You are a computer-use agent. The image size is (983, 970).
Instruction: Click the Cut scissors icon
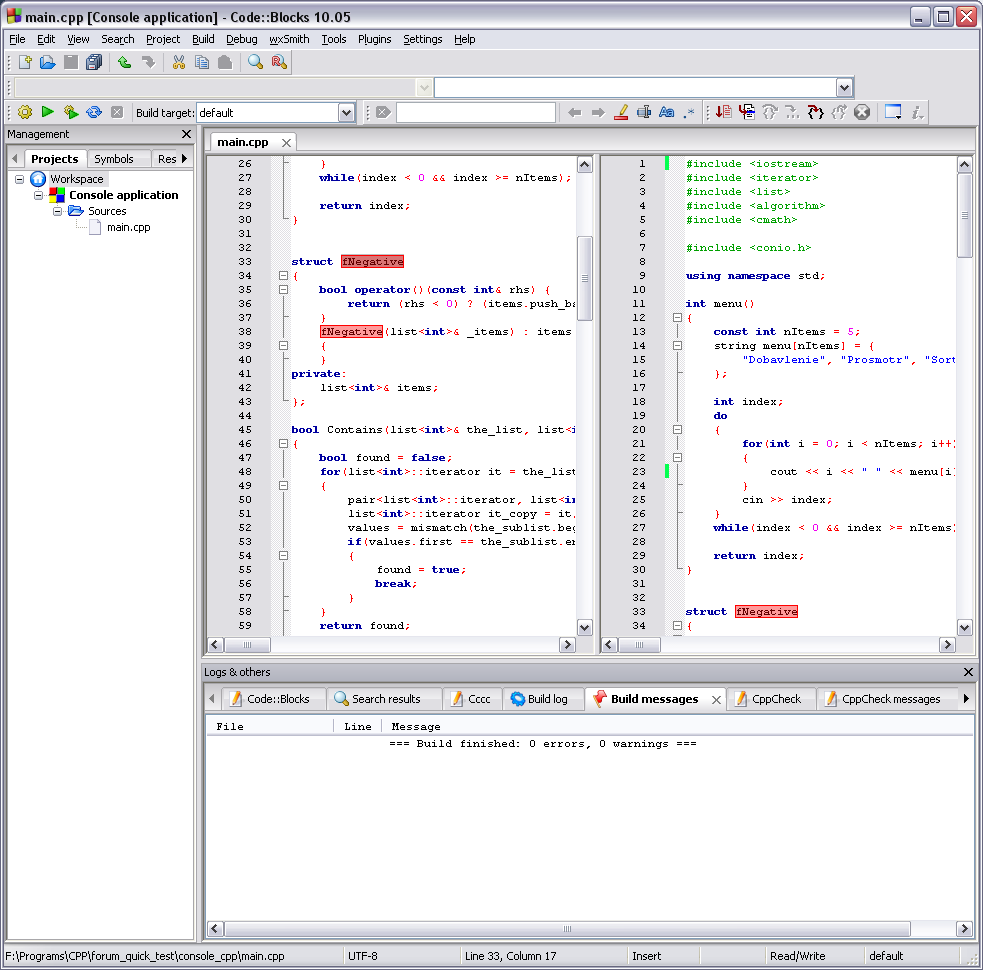click(179, 62)
